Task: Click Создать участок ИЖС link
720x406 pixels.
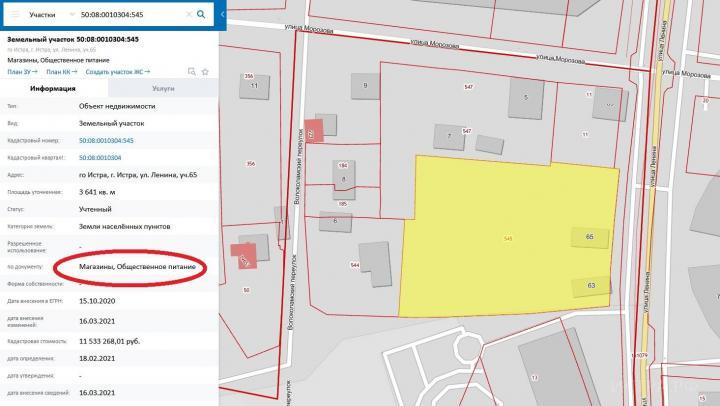Action: [x=118, y=73]
